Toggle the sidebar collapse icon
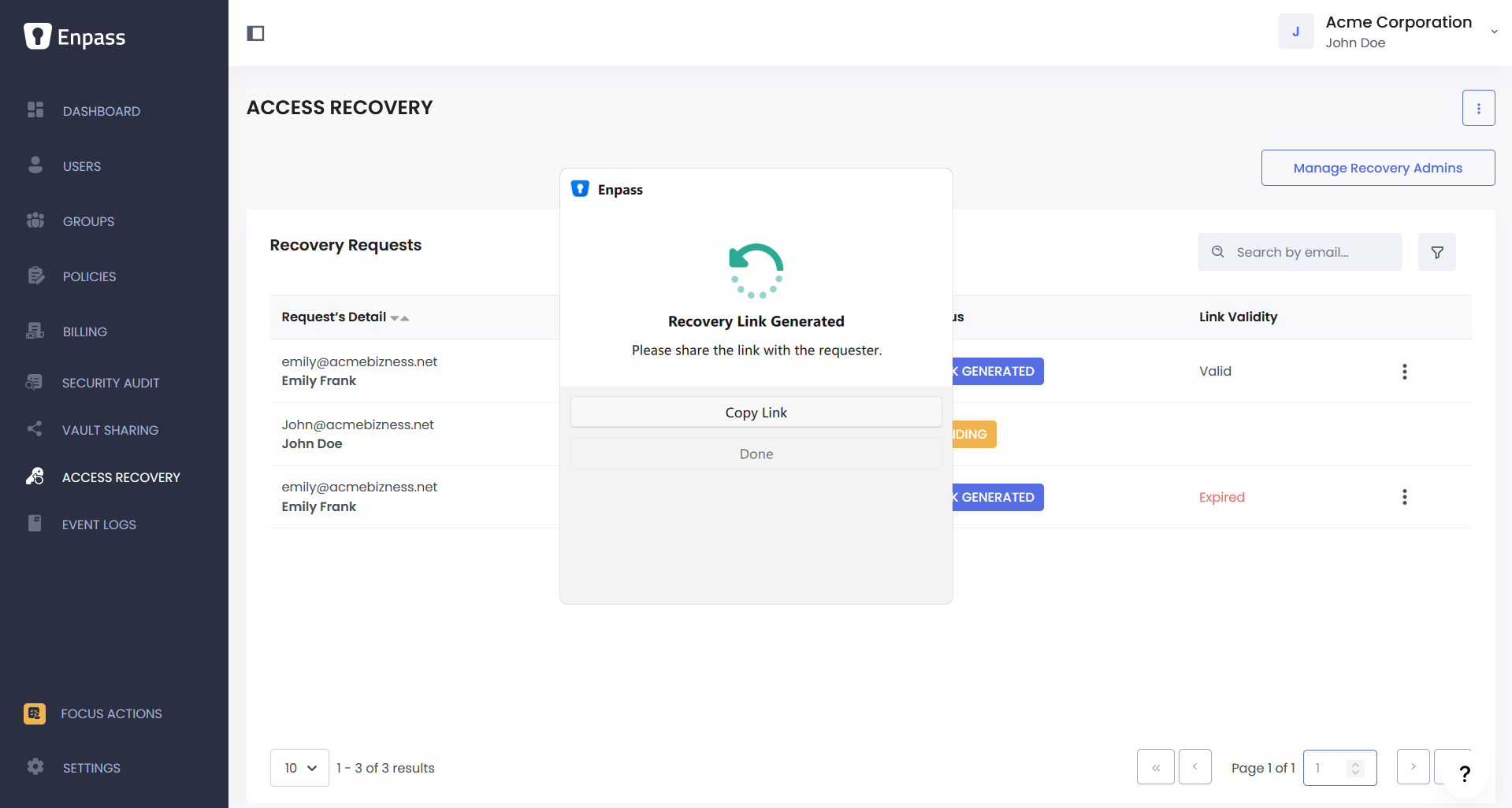Image resolution: width=1512 pixels, height=808 pixels. point(255,33)
